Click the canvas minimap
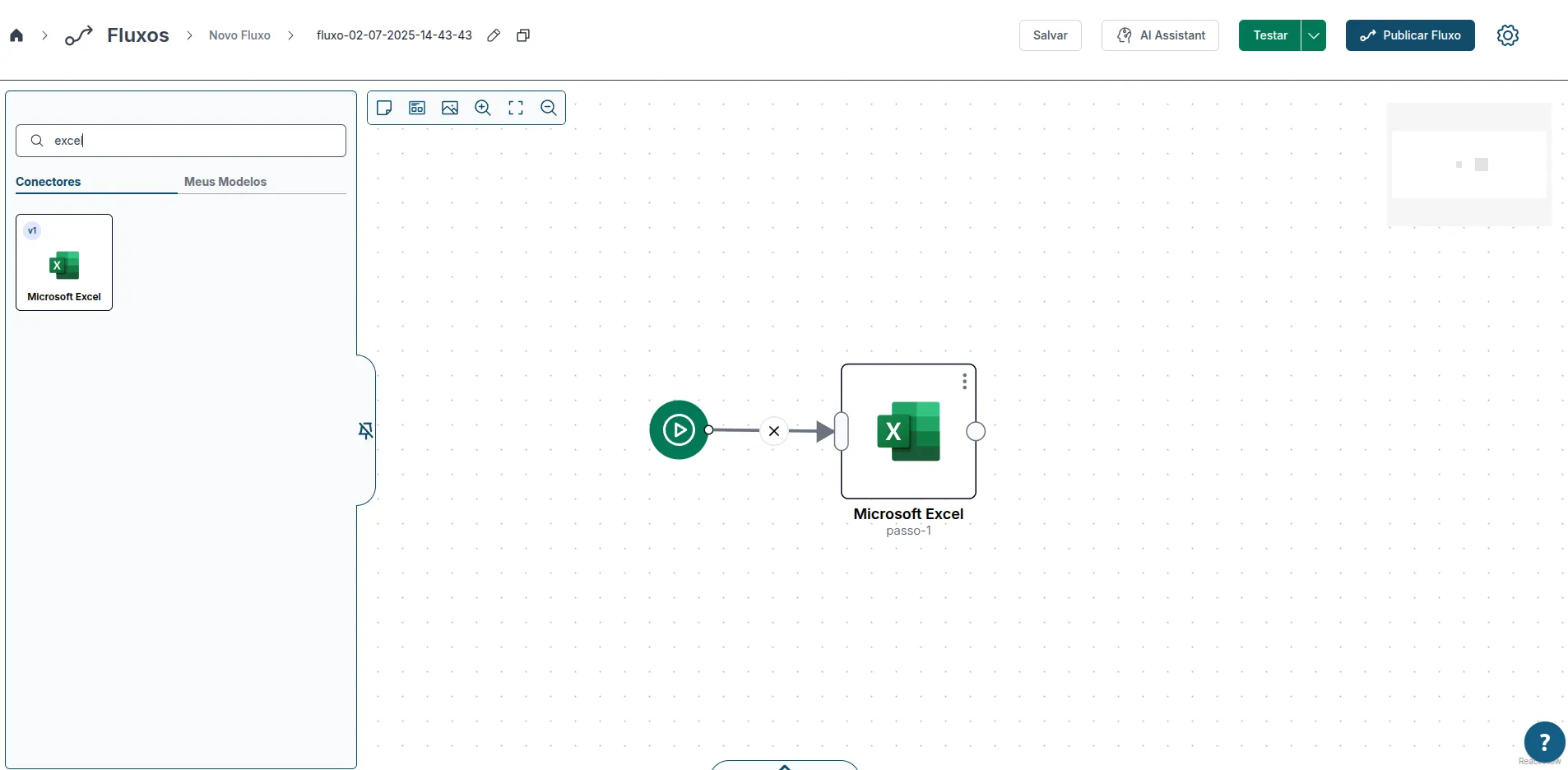 pos(1469,165)
